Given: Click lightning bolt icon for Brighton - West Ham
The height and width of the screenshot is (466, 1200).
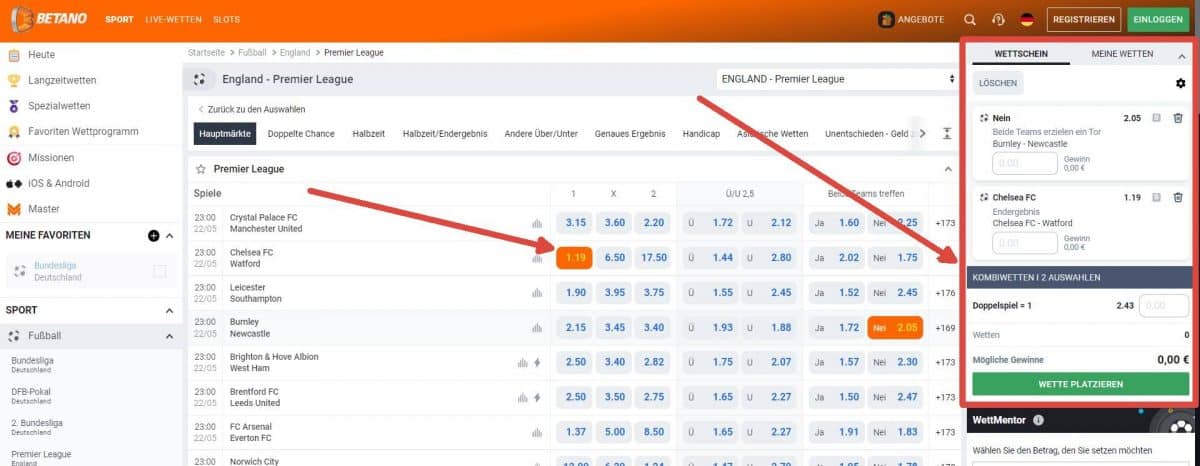Looking at the screenshot, I should (x=538, y=363).
